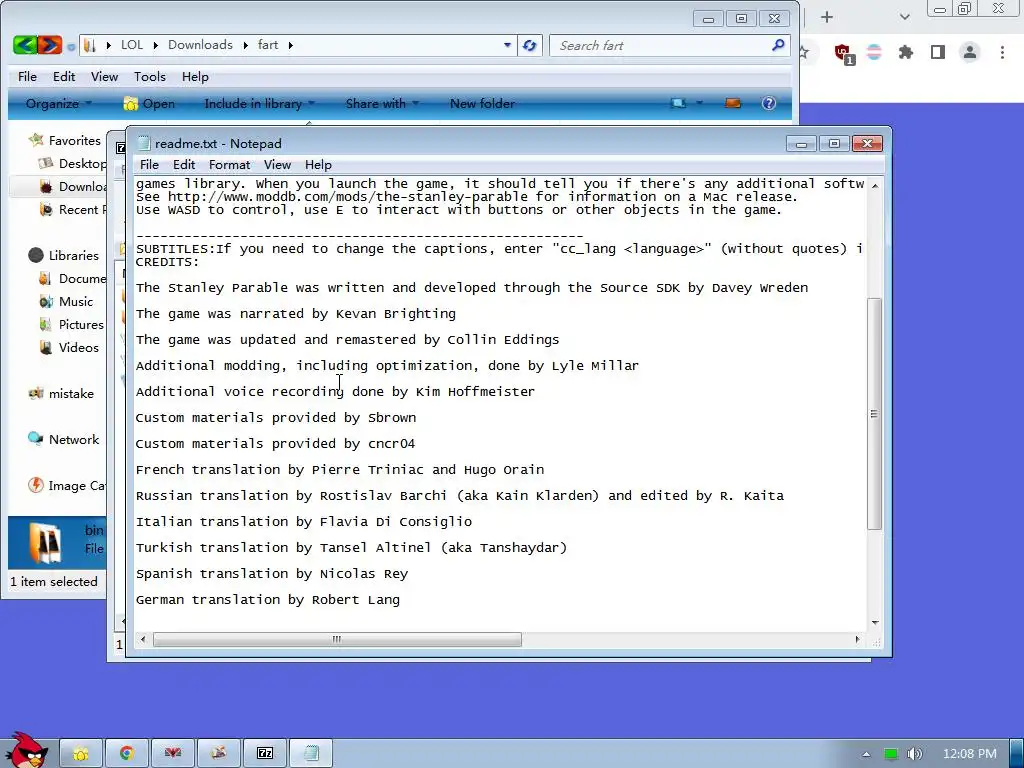Open Explorer Edit menu
This screenshot has height=768, width=1024.
[x=63, y=76]
